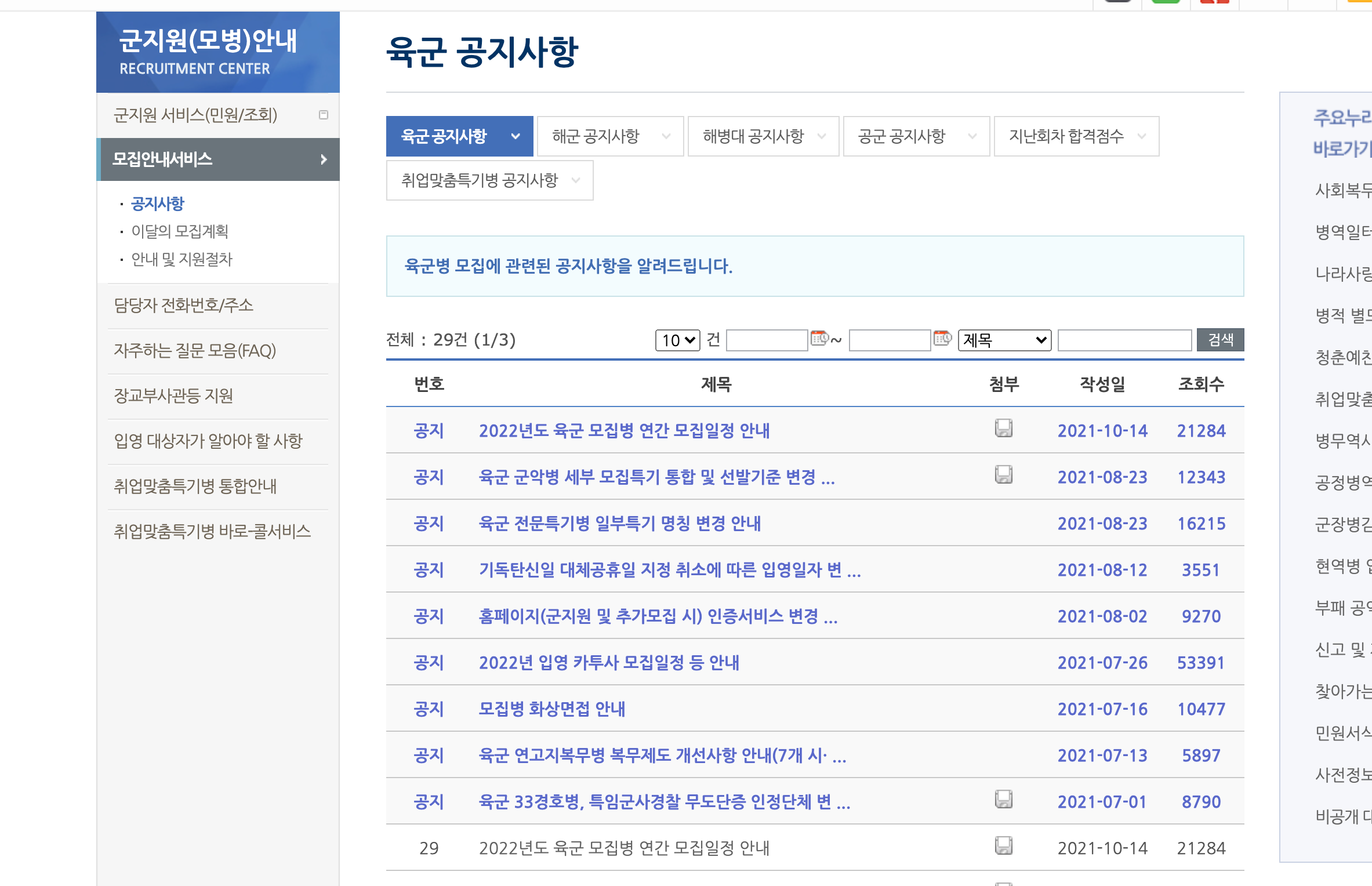Click date 2021-10-14 in first 공지 row

(1102, 431)
